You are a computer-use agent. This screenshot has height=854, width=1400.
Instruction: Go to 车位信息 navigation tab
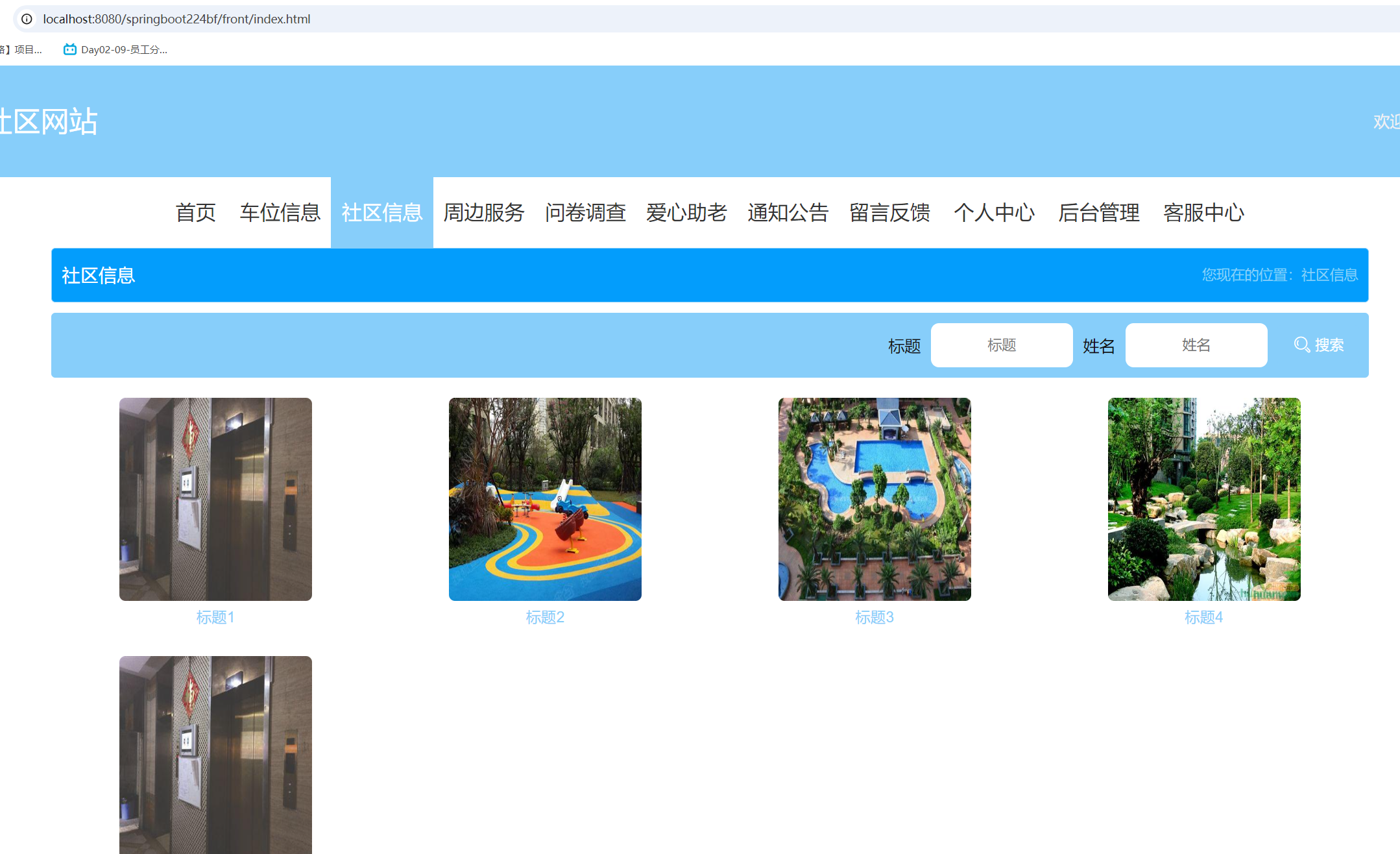280,212
